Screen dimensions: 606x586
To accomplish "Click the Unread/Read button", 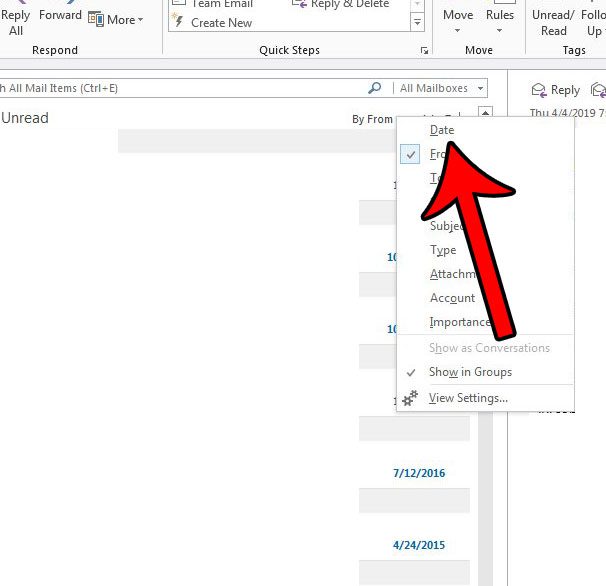I will (552, 22).
